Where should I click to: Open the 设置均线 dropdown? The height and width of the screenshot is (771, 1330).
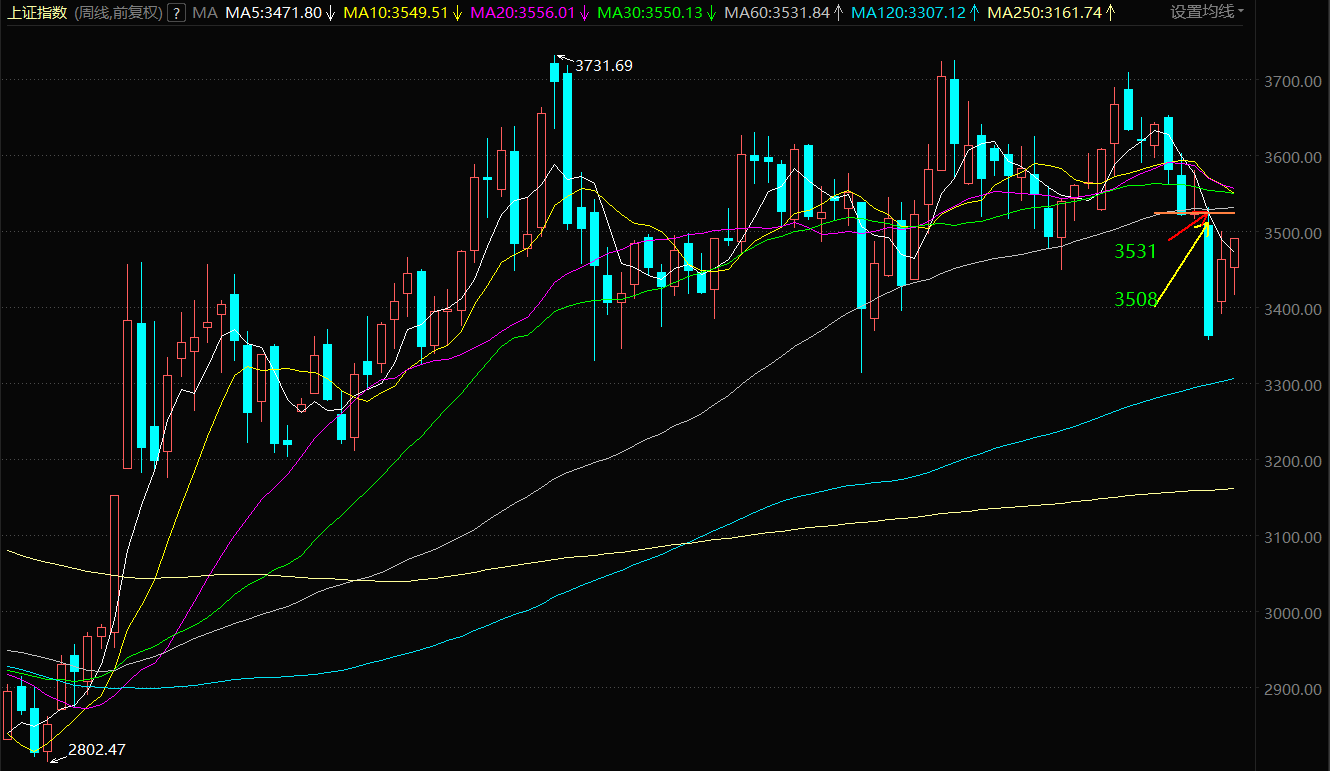[x=1208, y=12]
